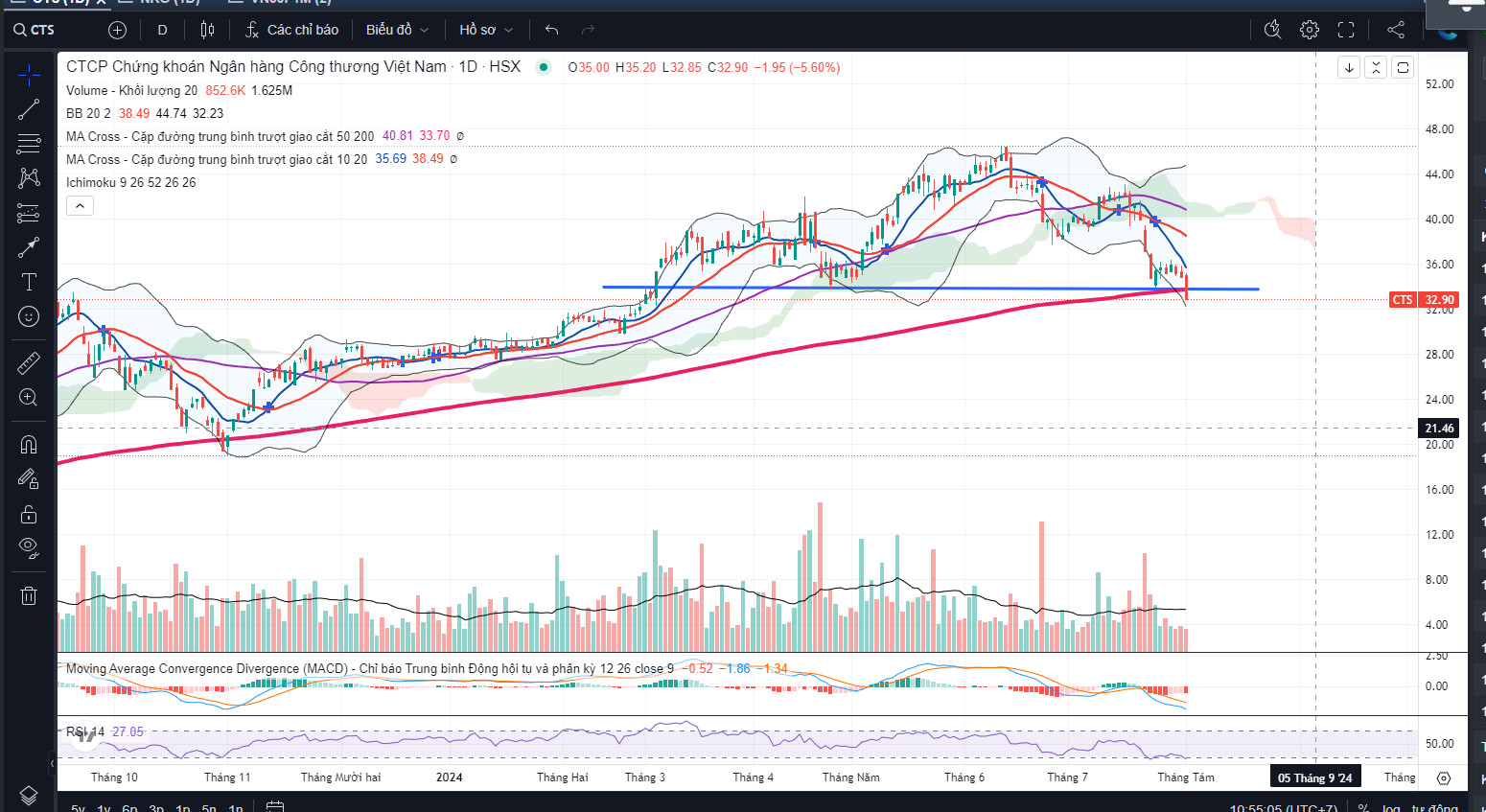Open time axis settings gear

[1444, 777]
